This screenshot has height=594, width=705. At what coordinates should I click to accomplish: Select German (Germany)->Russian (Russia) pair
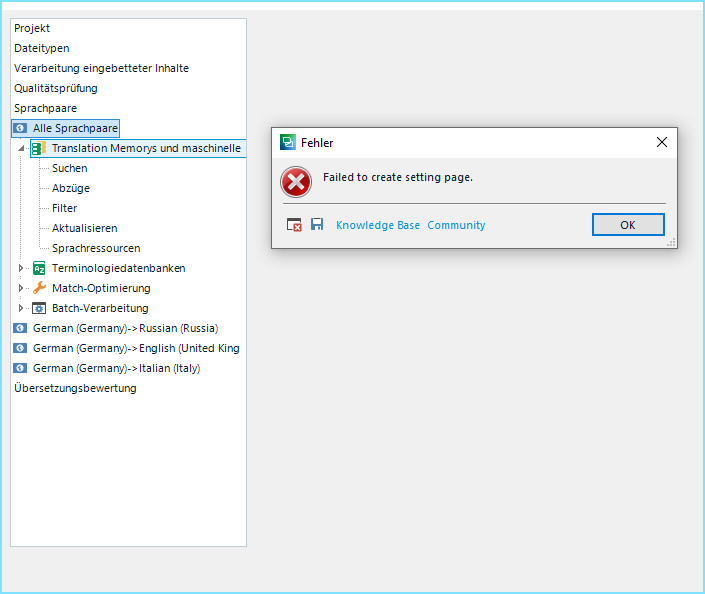coord(125,328)
